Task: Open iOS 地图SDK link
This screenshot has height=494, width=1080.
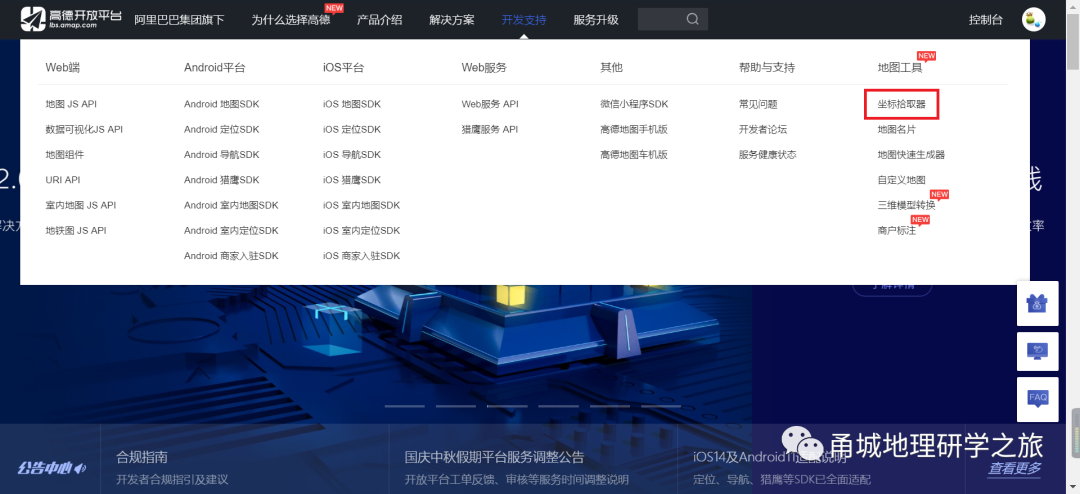Action: tap(352, 104)
